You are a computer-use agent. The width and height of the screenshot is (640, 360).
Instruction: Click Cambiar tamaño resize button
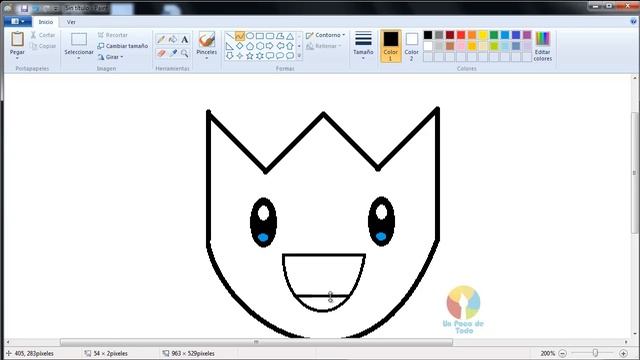[x=122, y=46]
